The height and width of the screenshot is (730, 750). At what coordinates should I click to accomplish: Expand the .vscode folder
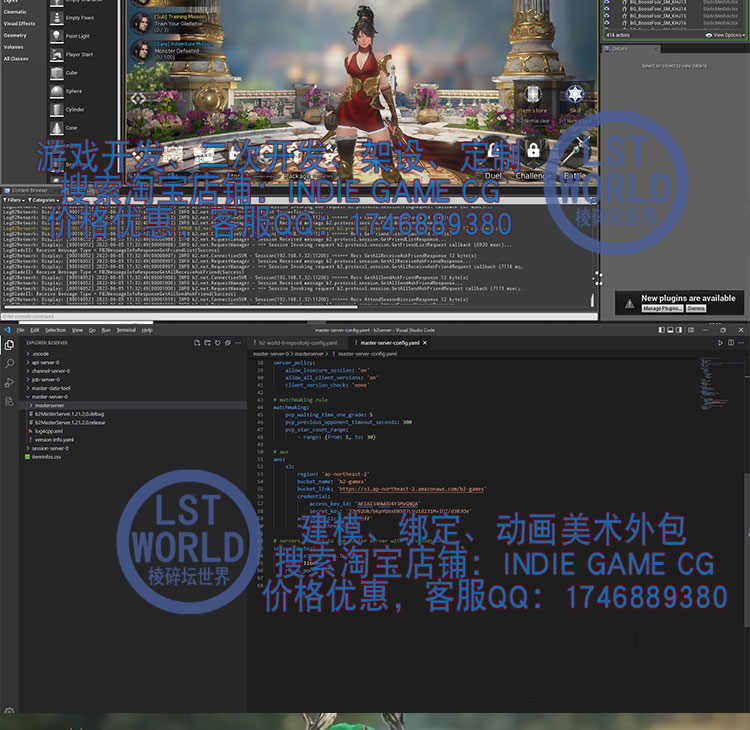[40, 354]
